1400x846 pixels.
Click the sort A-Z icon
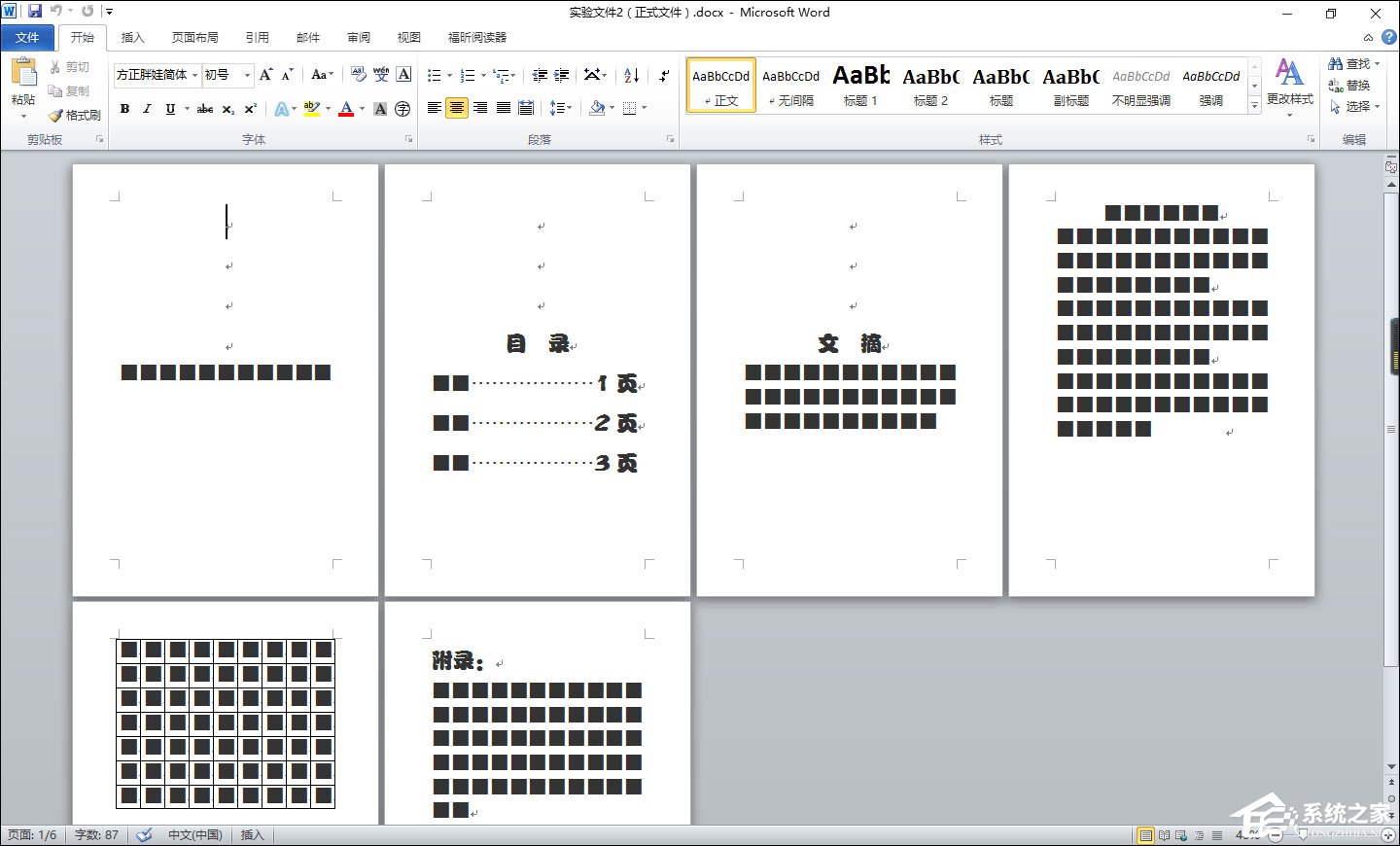coord(631,75)
